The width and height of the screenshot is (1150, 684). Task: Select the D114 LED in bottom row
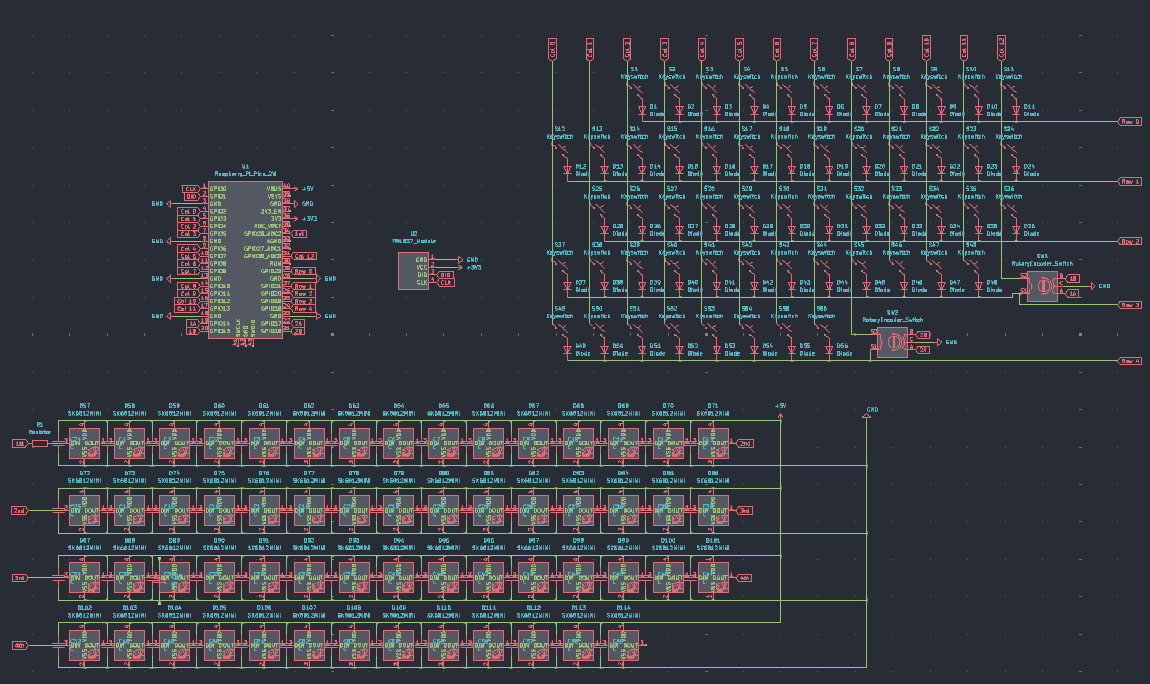623,645
